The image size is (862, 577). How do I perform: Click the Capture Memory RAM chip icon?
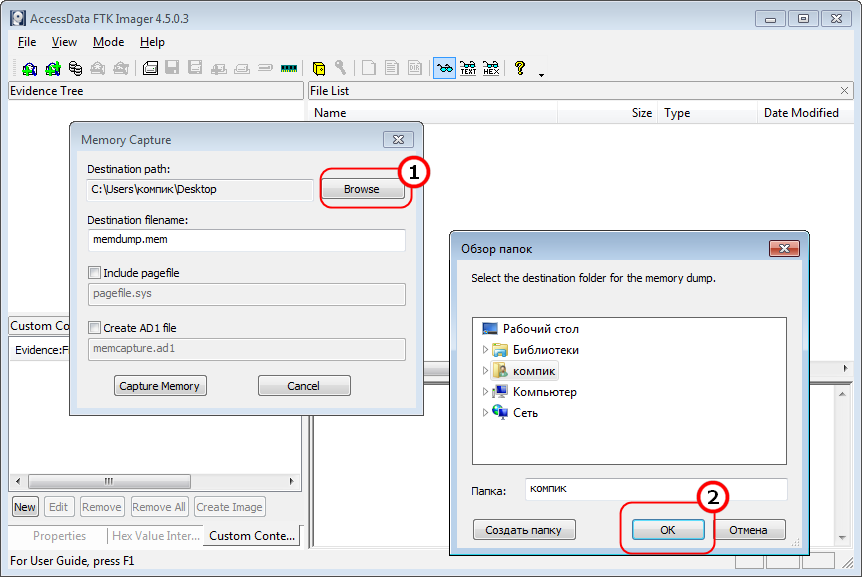click(289, 68)
